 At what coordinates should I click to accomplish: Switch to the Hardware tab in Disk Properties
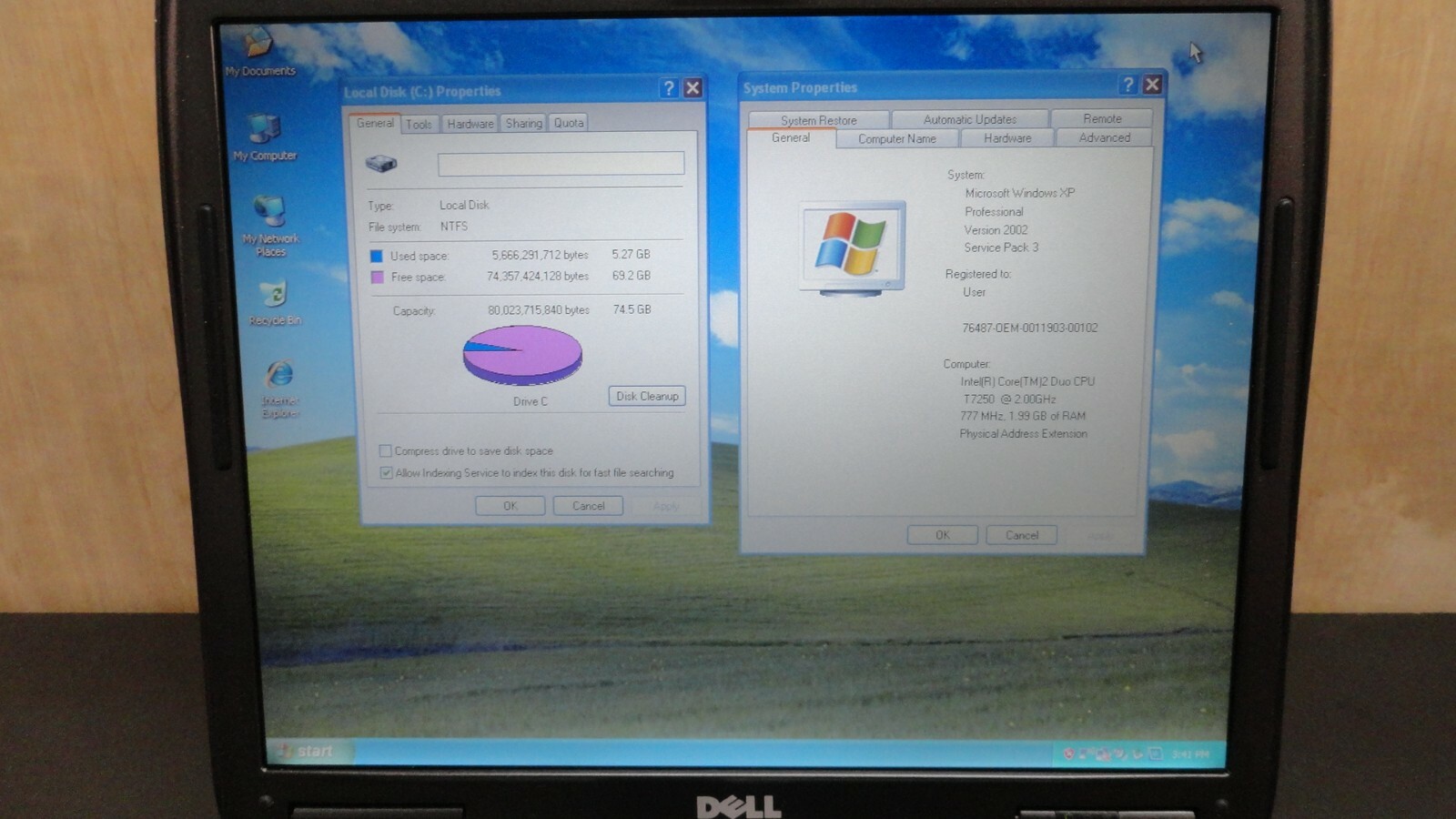470,124
